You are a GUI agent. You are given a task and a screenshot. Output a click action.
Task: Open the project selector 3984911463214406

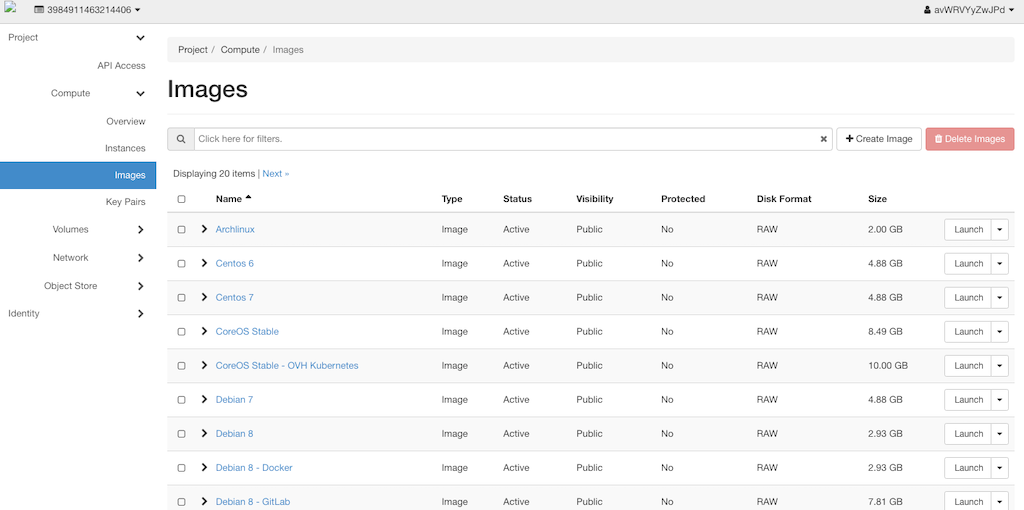coord(87,10)
